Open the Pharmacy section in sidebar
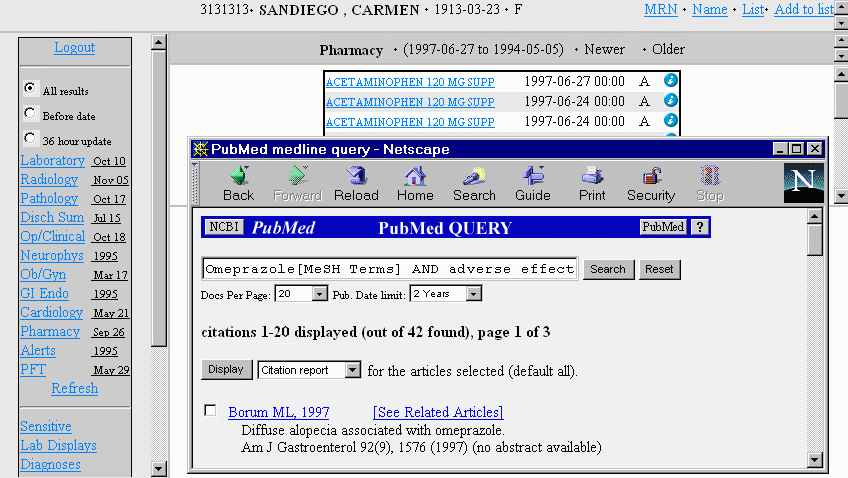Viewport: 848px width, 478px height. 50,331
